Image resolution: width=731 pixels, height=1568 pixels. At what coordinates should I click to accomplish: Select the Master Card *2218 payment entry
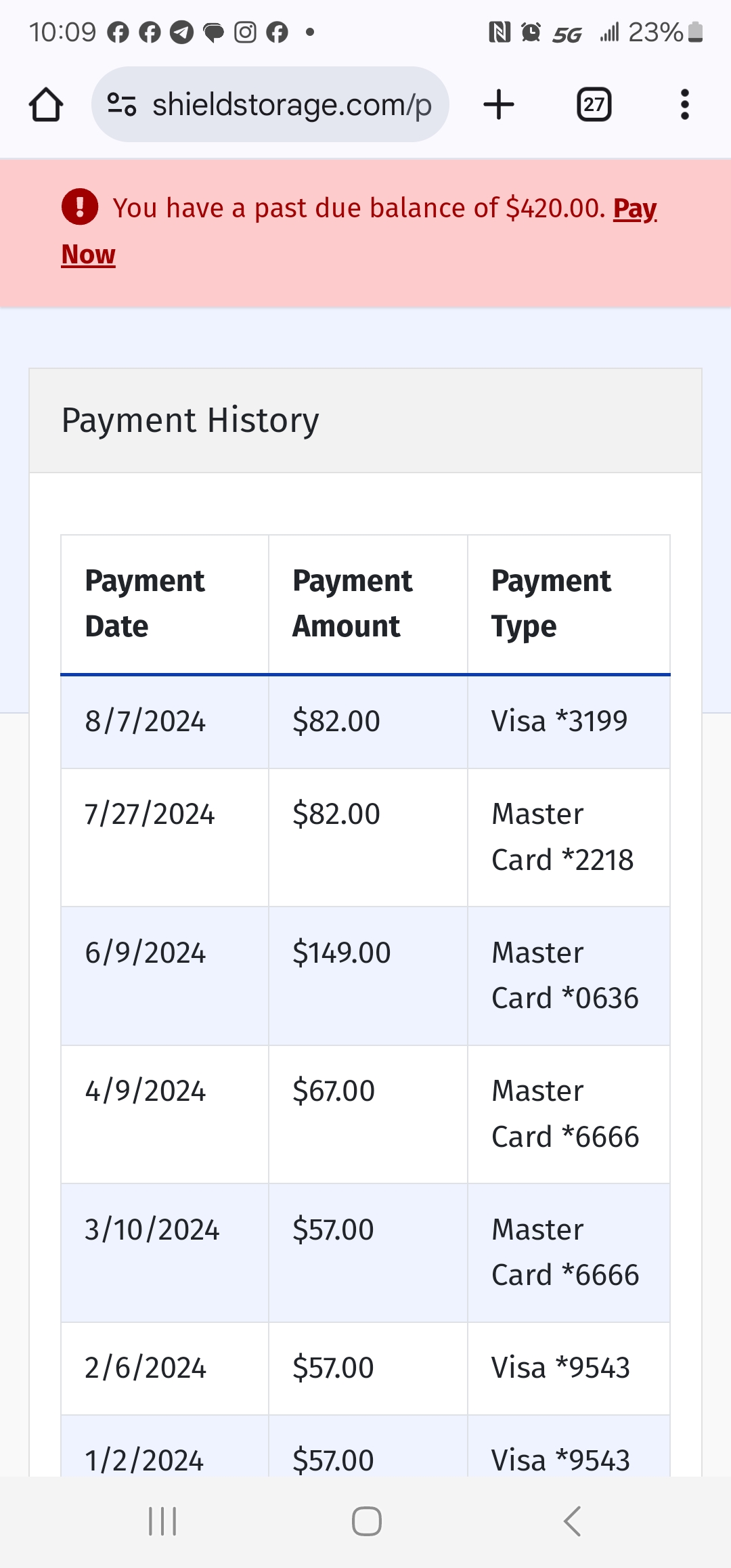pyautogui.click(x=562, y=837)
